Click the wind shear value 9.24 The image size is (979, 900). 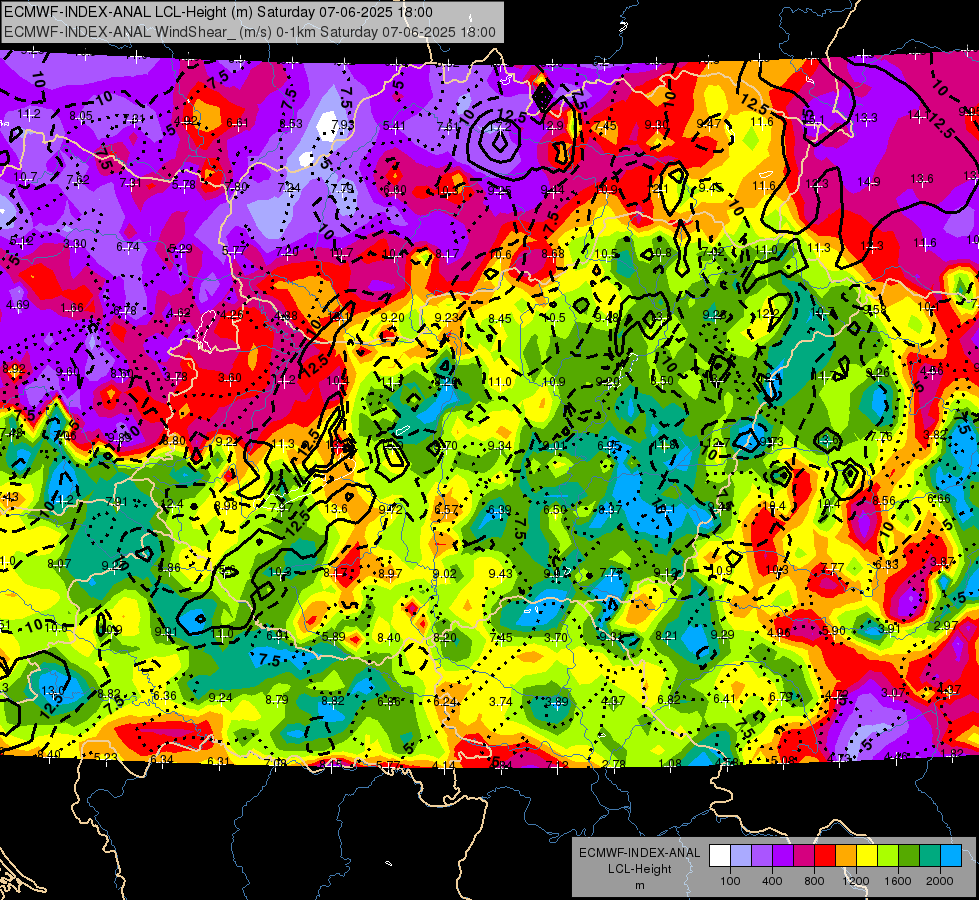tap(220, 698)
